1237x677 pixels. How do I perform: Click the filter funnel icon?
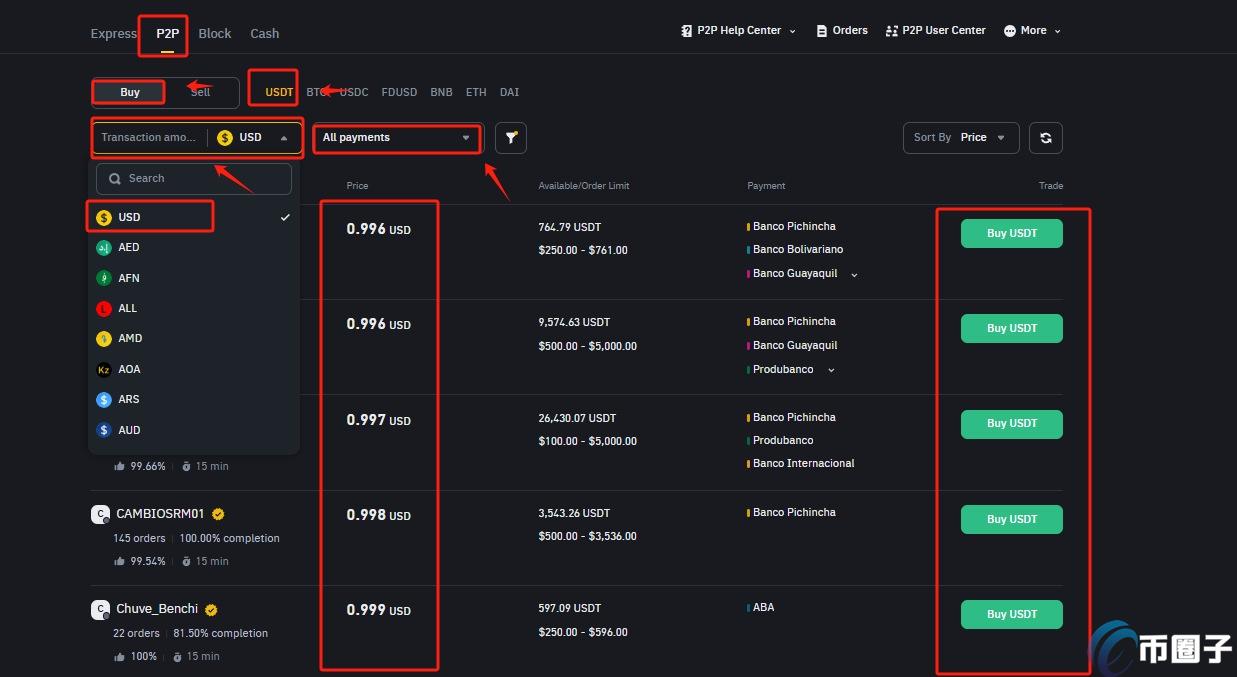510,138
